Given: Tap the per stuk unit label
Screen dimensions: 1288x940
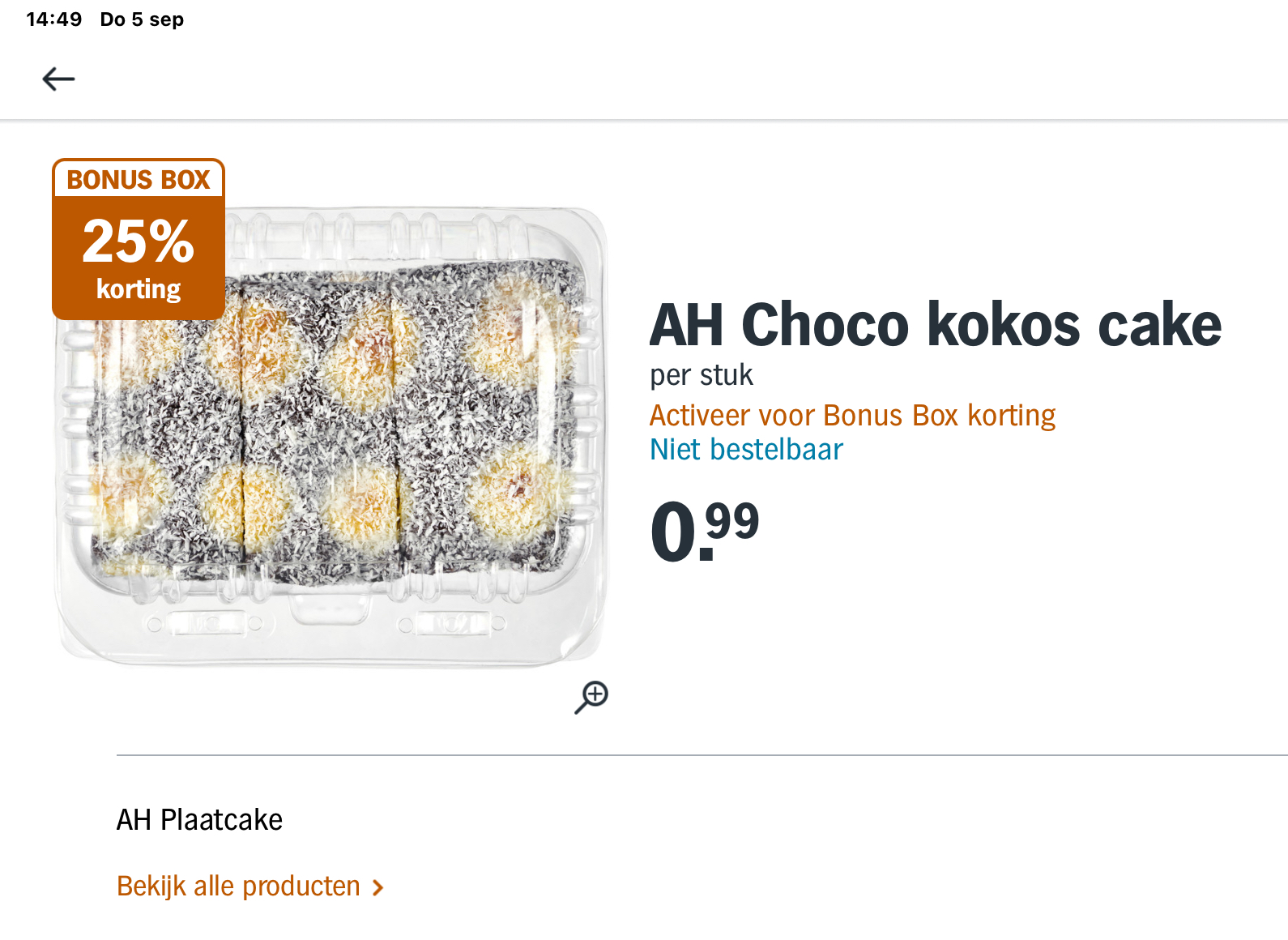Looking at the screenshot, I should tap(702, 375).
